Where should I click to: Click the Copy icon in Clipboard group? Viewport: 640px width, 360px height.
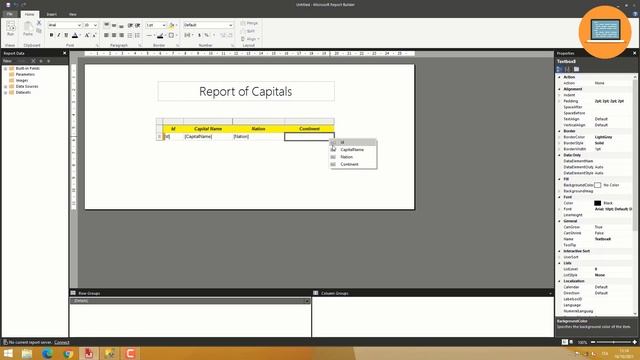(x=39, y=31)
